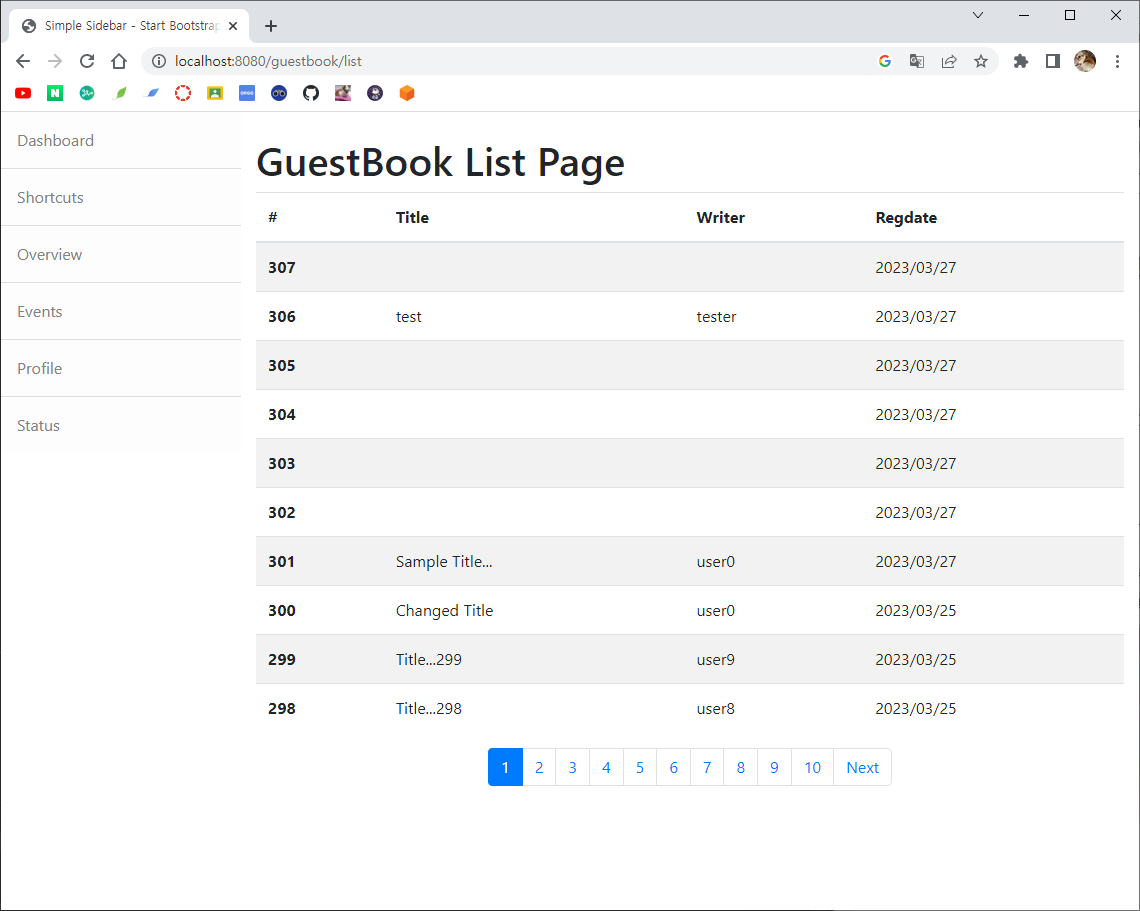Select the active page 1 button

505,767
